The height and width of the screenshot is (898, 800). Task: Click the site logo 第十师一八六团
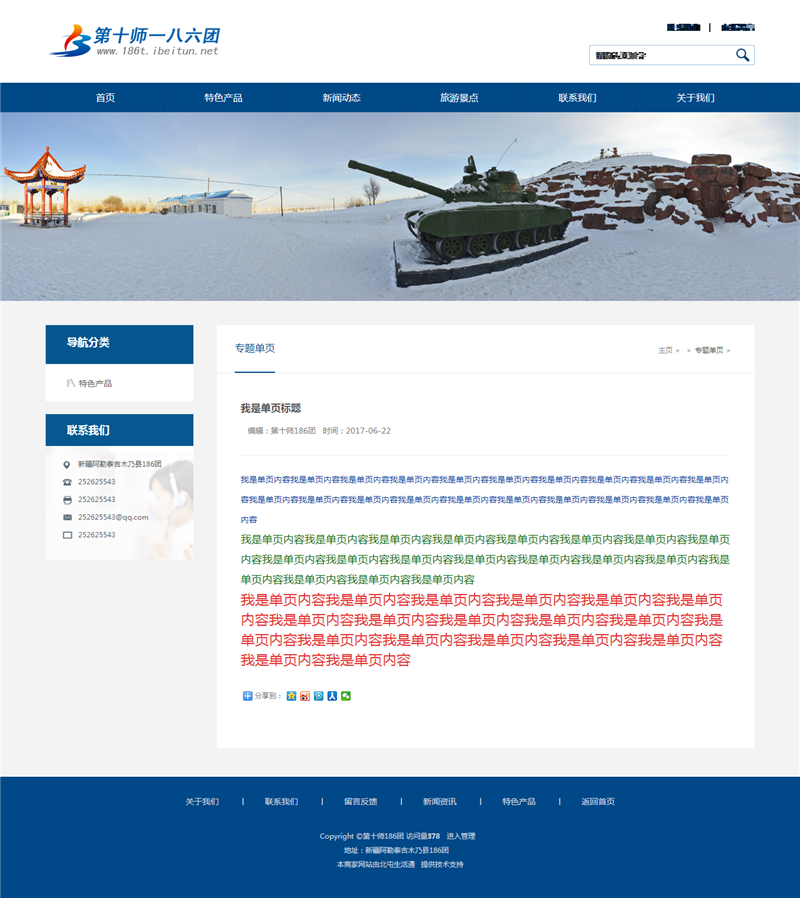point(134,40)
